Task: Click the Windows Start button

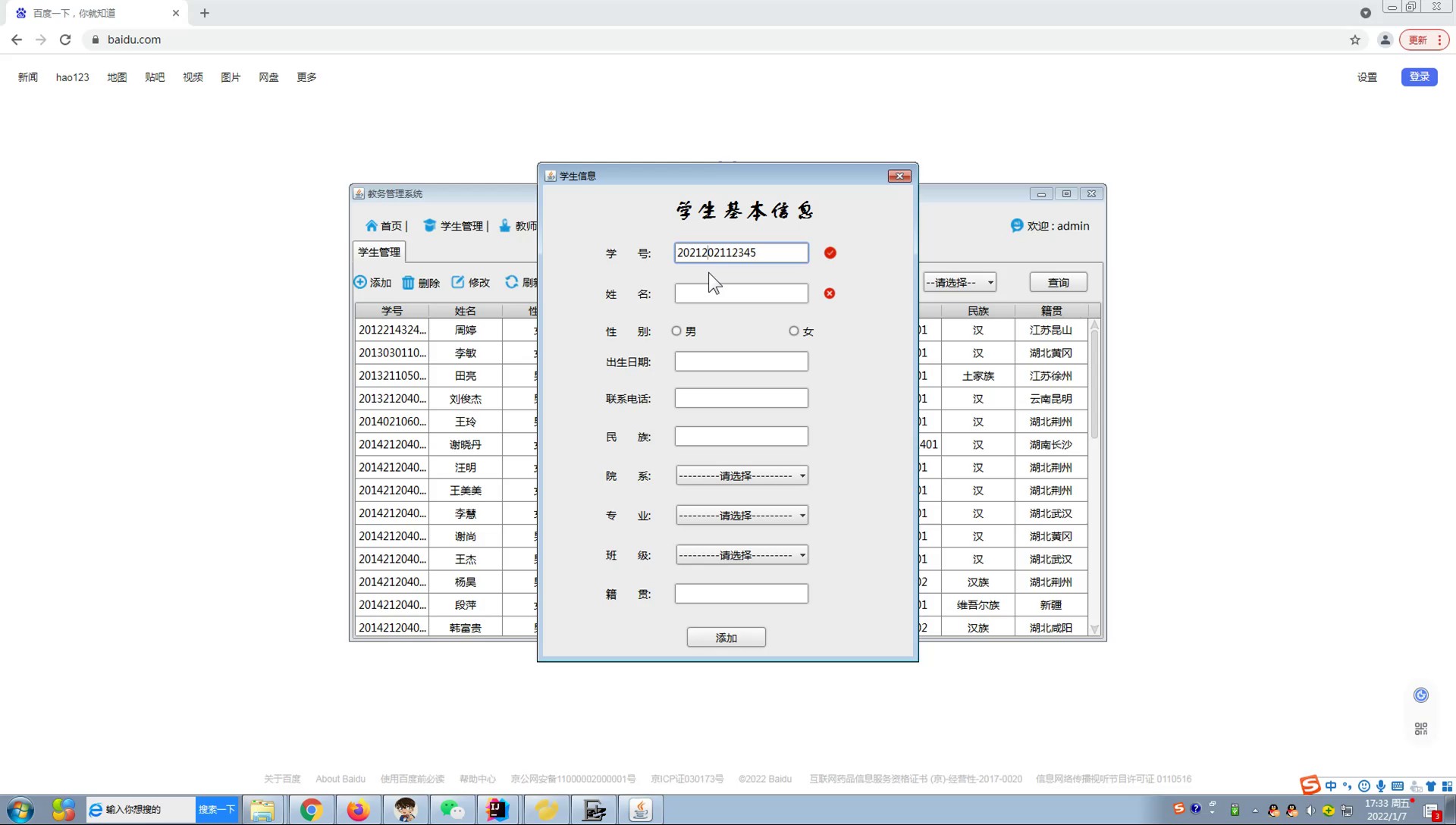Action: coord(20,810)
